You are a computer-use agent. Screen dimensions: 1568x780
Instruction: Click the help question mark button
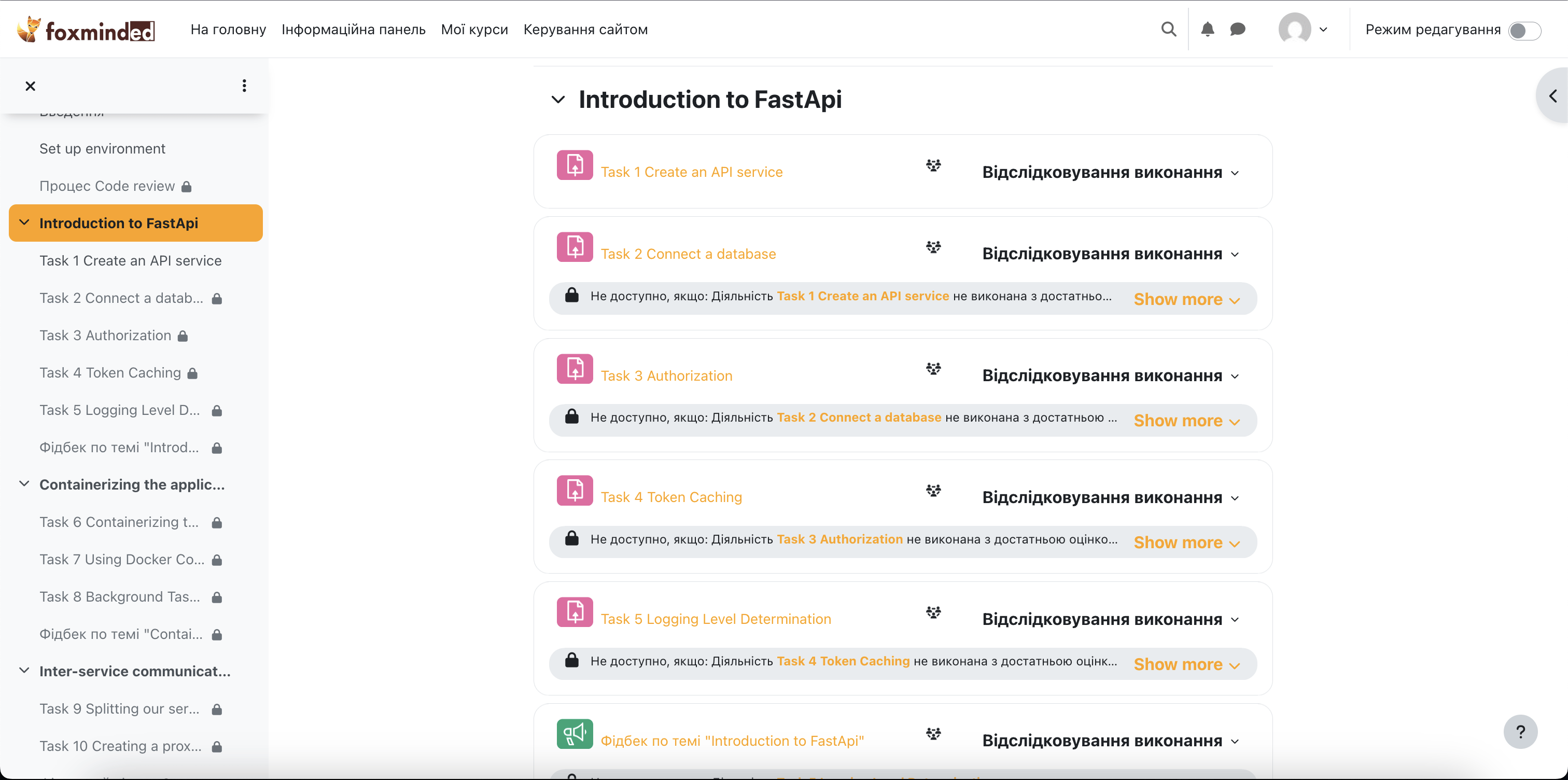coord(1520,731)
